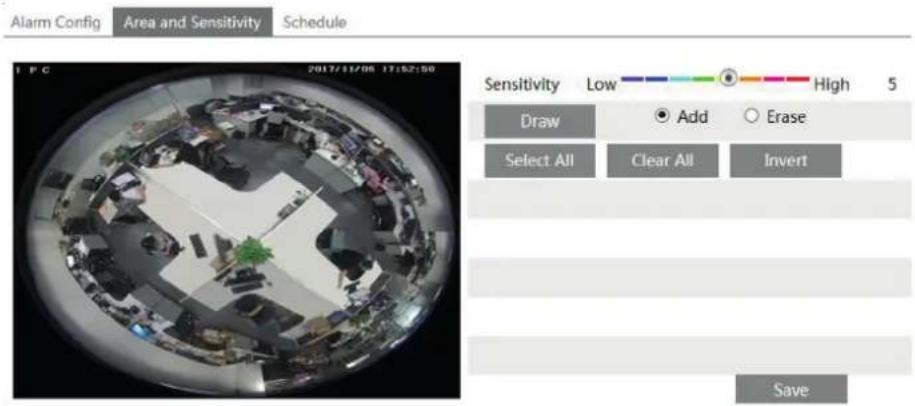Image resolution: width=915 pixels, height=406 pixels.
Task: Open the Alarm Config tab
Action: click(x=55, y=23)
